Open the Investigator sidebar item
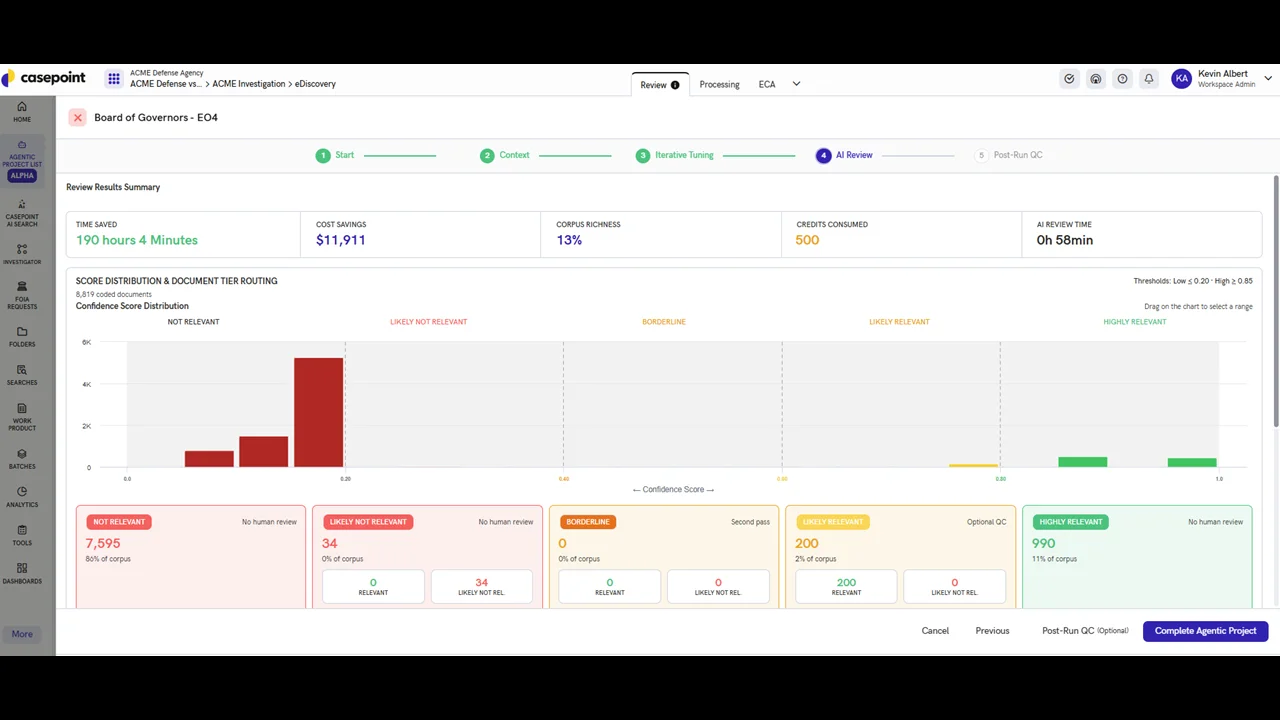Viewport: 1280px width, 720px height. 22,254
